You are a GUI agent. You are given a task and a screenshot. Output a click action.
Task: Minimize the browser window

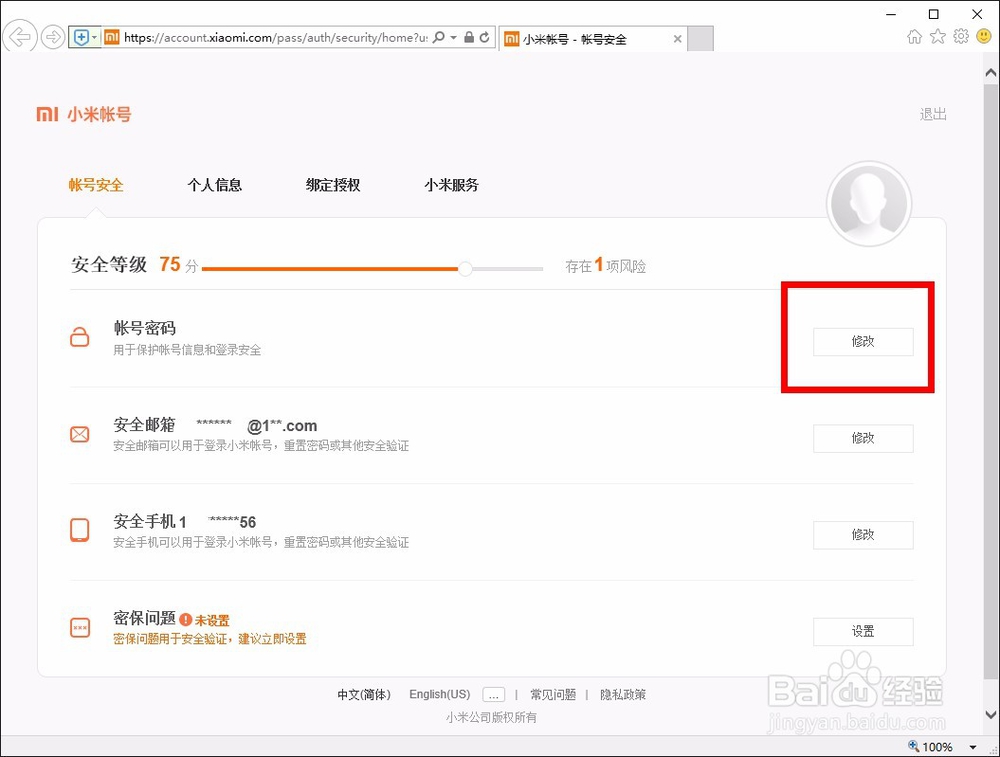(892, 14)
